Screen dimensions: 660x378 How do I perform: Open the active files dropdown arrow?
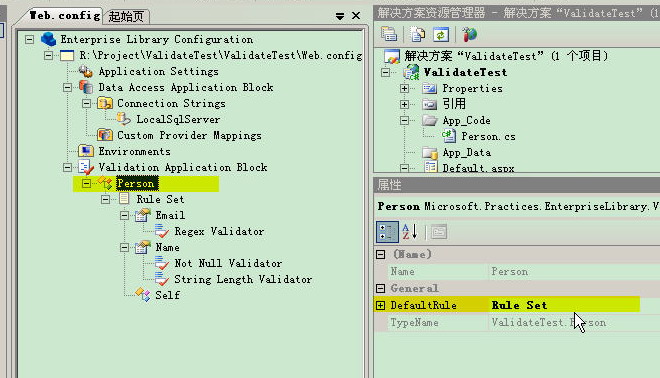pos(340,16)
